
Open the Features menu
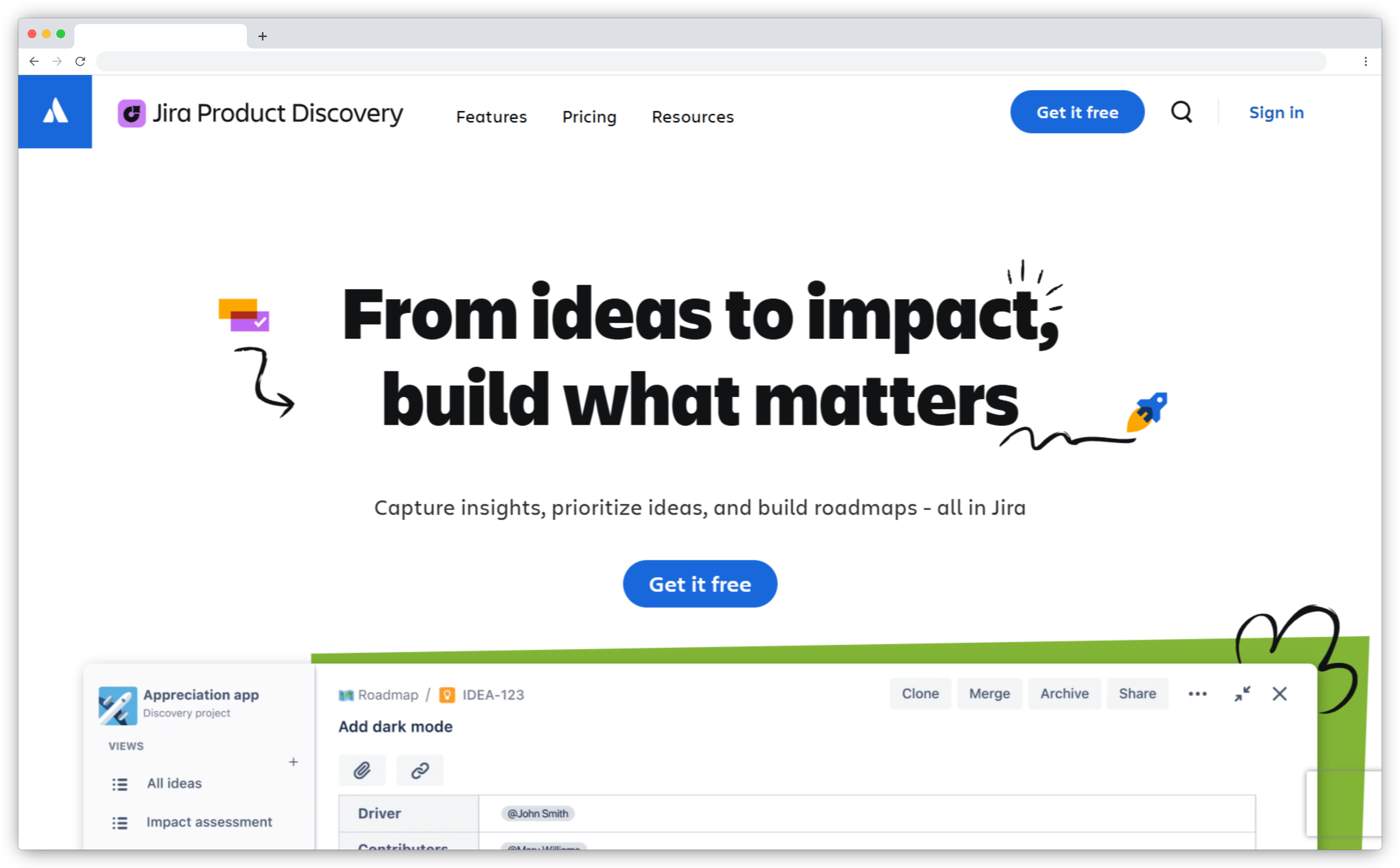pos(491,116)
